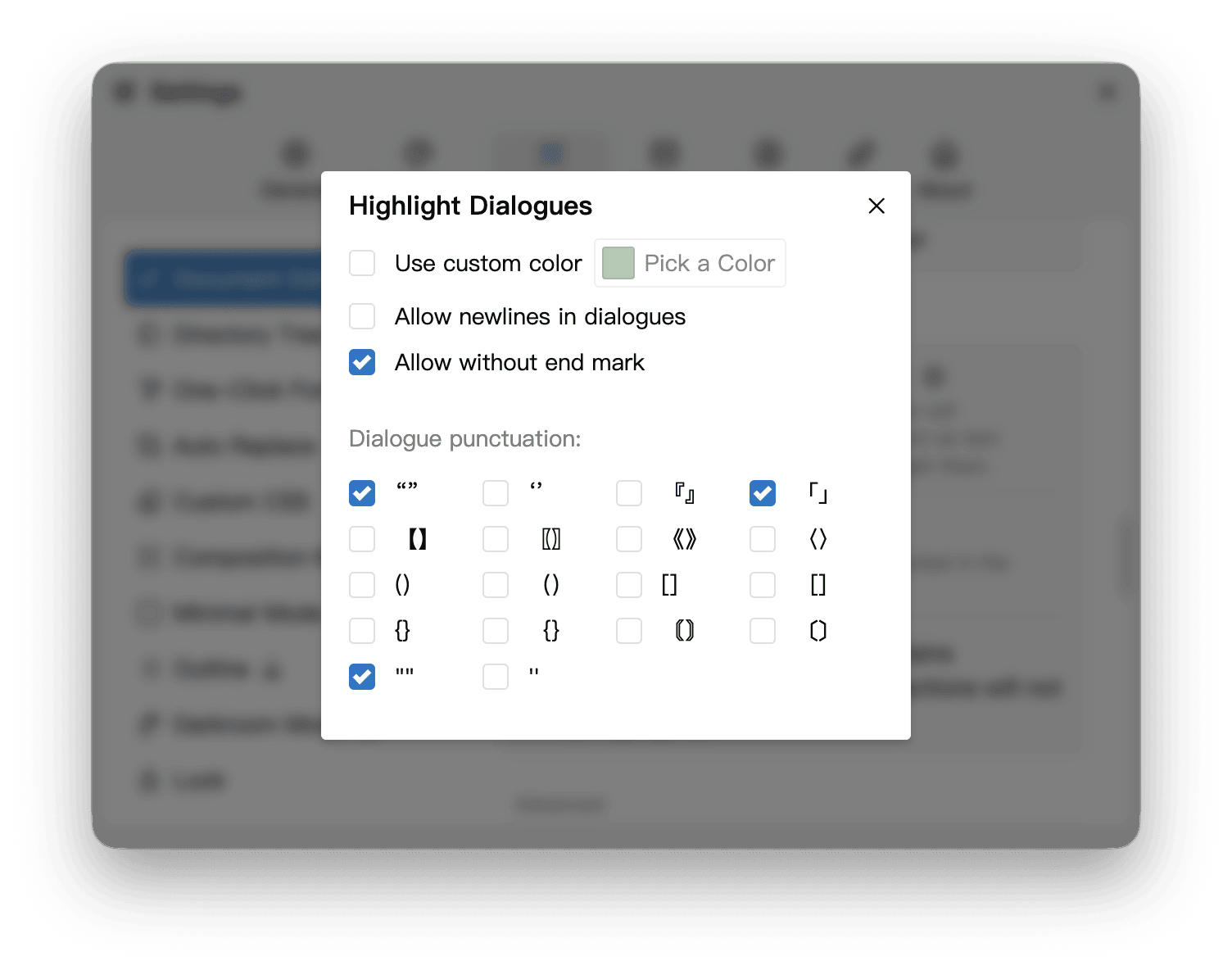Close the Highlight Dialogues dialog

(x=876, y=206)
